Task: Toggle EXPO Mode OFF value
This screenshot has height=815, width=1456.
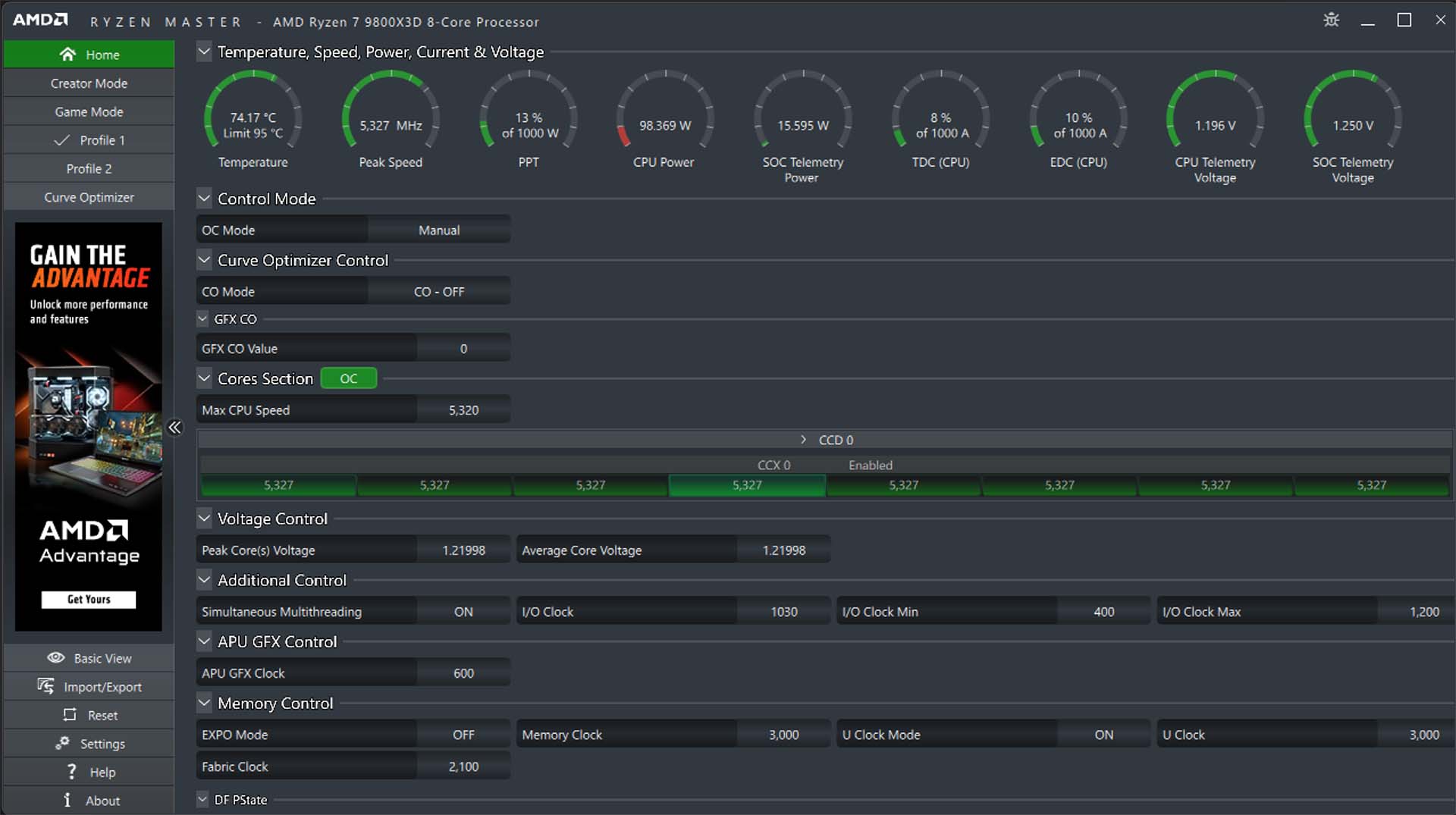Action: [x=463, y=734]
